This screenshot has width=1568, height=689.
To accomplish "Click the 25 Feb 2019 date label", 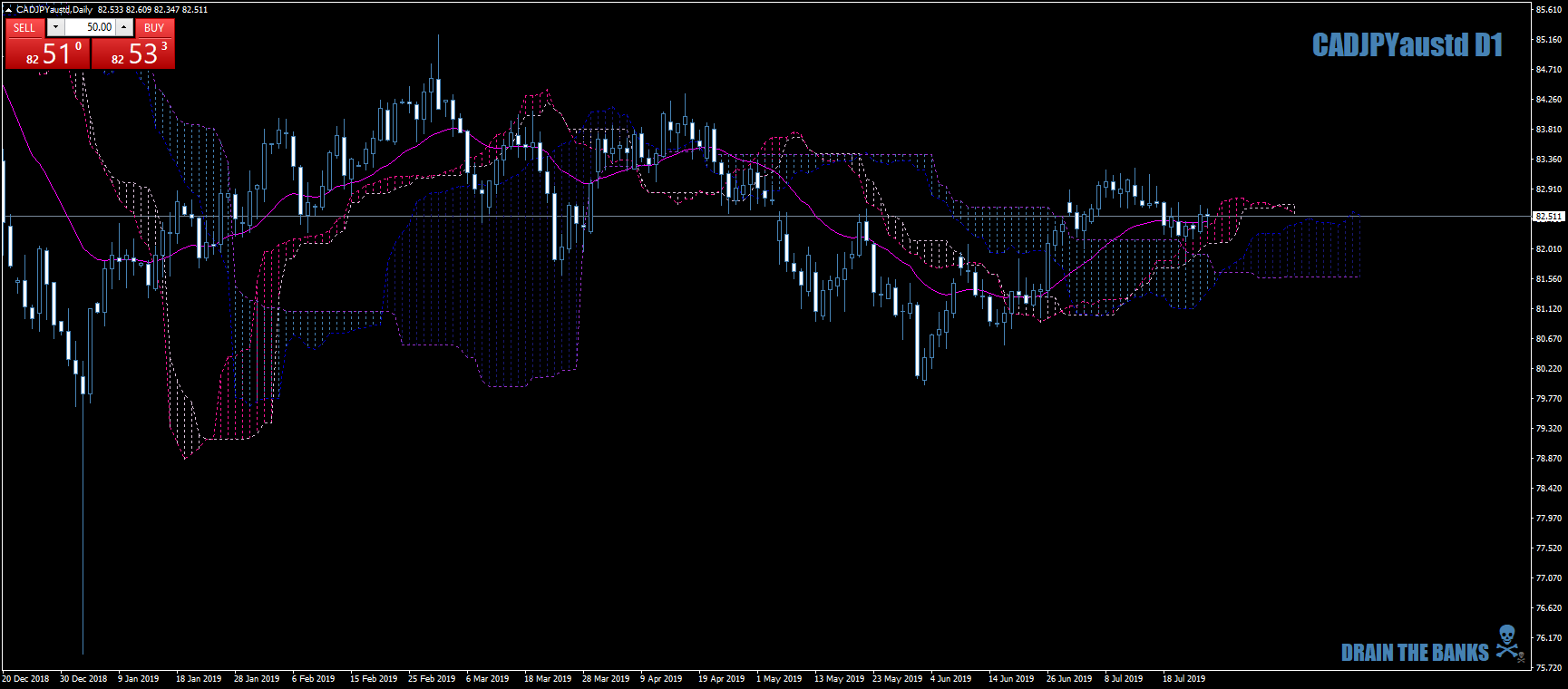I will [x=432, y=678].
